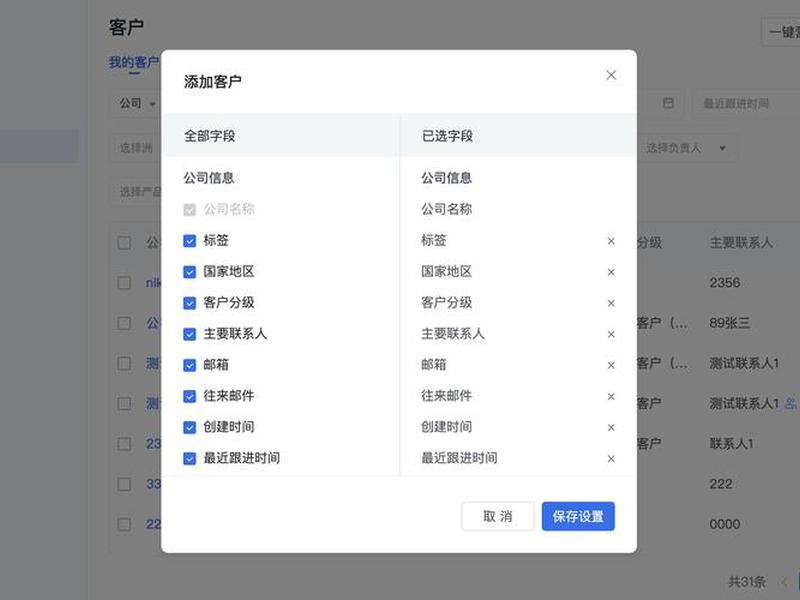Remove 往来邮件 from selected fields
The image size is (800, 600).
coord(611,396)
